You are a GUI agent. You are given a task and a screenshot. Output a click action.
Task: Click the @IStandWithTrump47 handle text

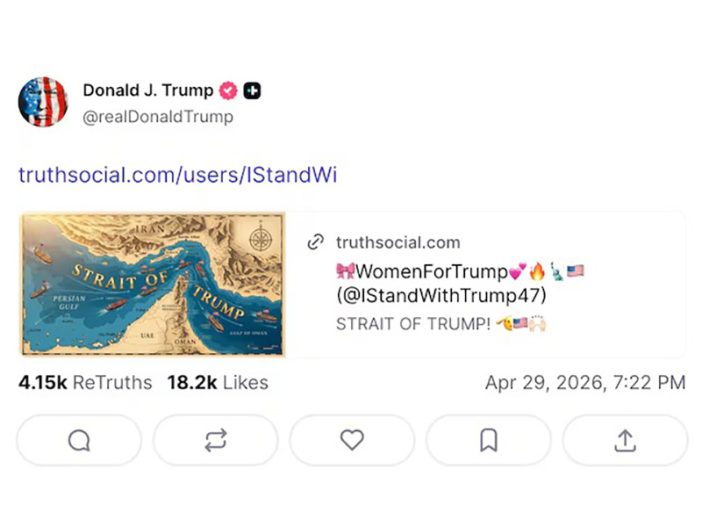[442, 296]
